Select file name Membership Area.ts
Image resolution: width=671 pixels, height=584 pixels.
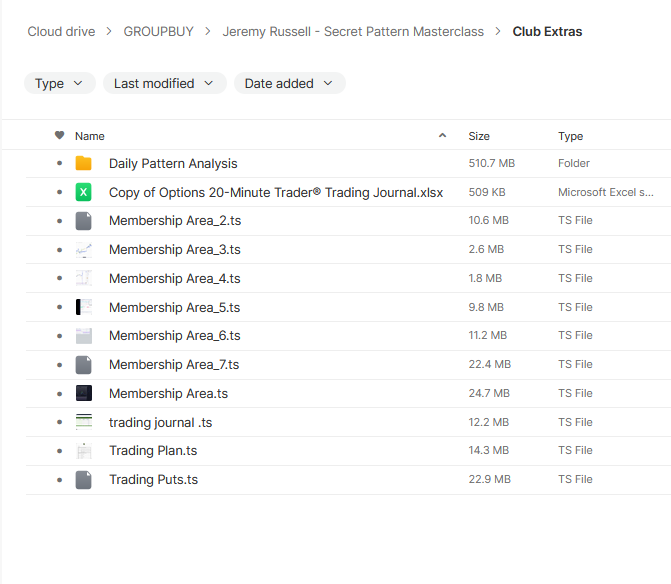click(x=168, y=394)
